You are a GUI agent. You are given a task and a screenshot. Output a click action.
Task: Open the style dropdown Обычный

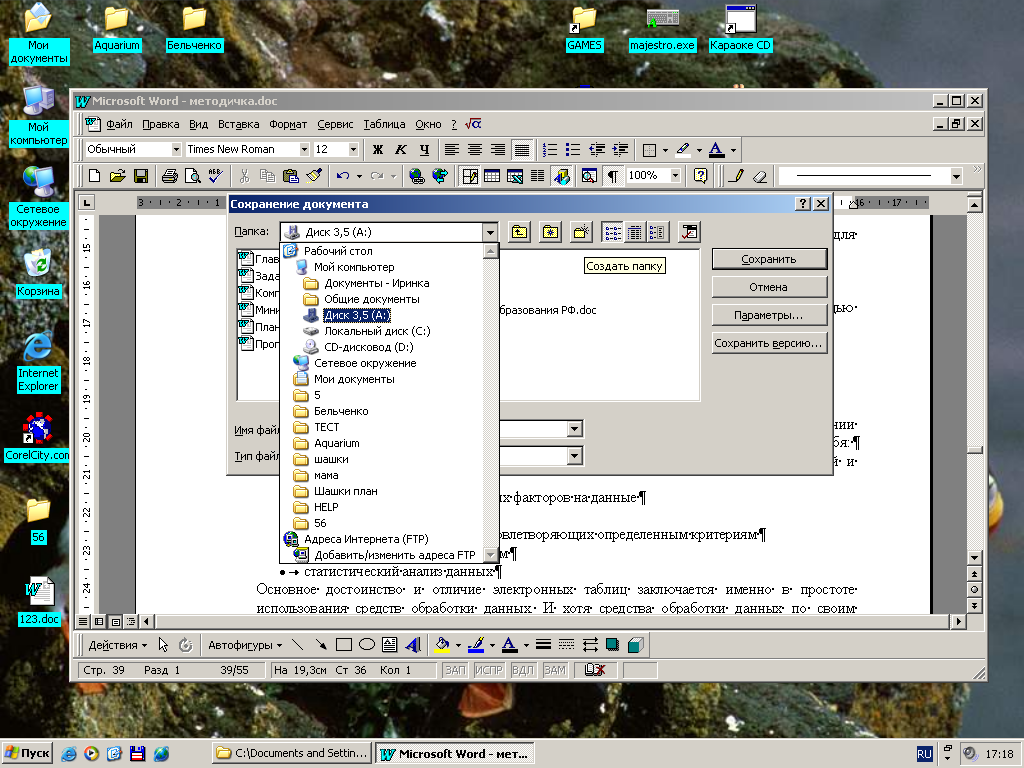(x=176, y=150)
